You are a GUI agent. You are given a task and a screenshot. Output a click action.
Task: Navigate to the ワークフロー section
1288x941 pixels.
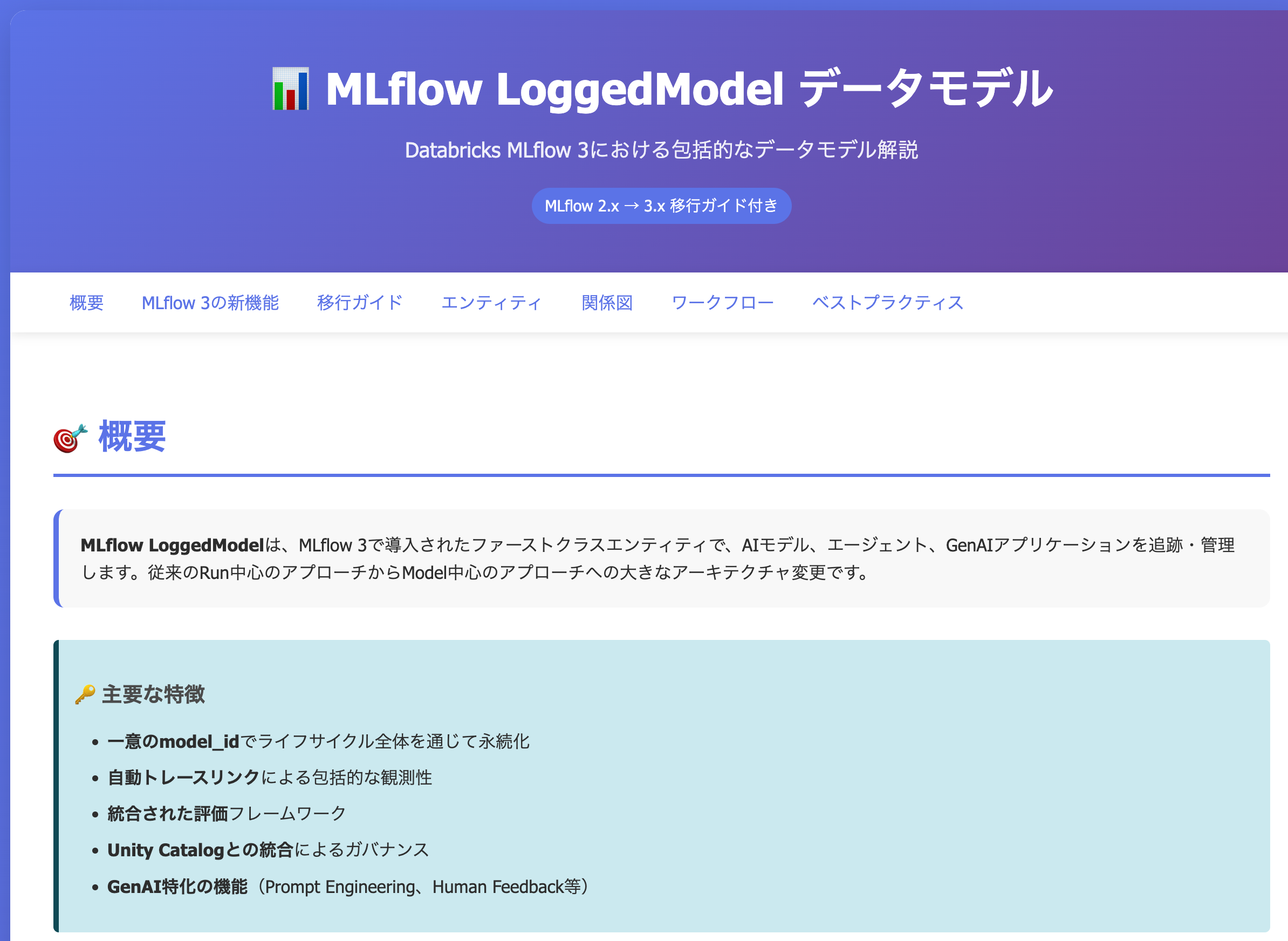pyautogui.click(x=723, y=303)
